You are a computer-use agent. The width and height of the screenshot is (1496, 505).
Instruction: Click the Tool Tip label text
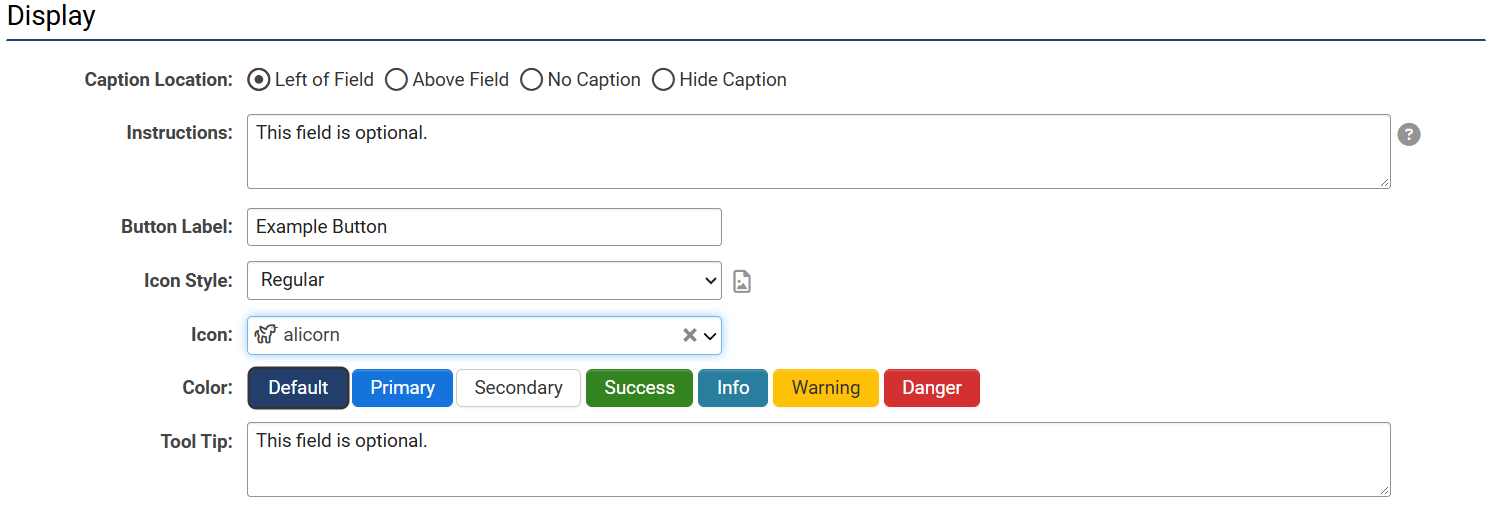(x=197, y=442)
